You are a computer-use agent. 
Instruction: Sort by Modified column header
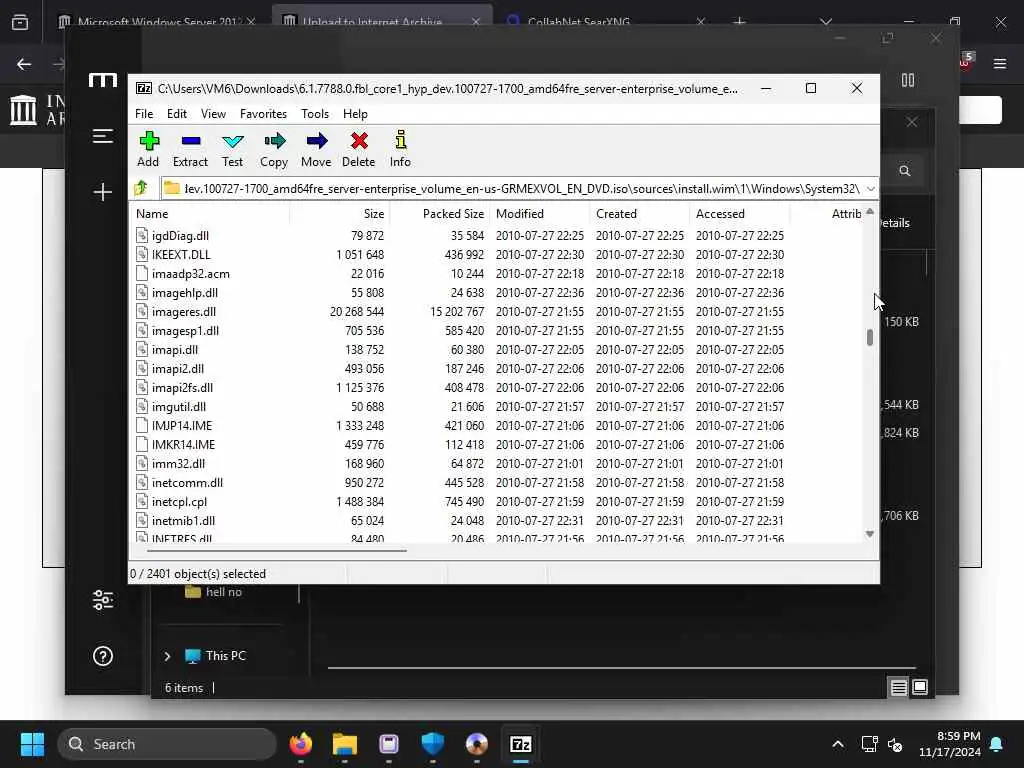pos(540,214)
